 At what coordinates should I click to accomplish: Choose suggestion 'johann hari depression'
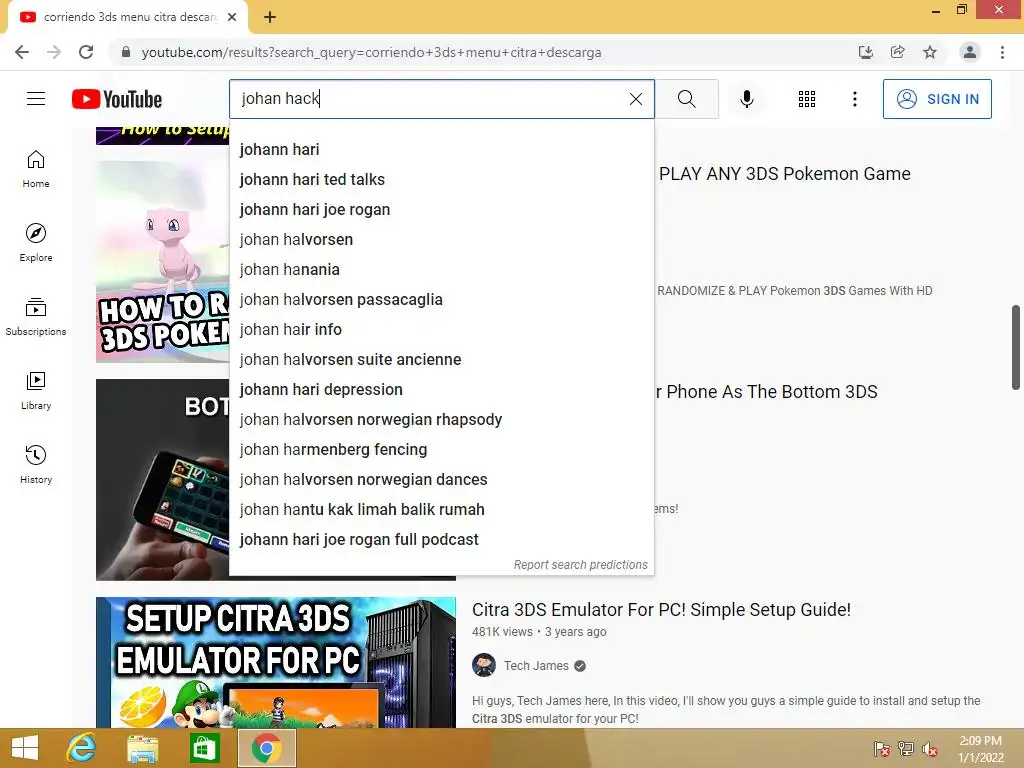coord(441,390)
